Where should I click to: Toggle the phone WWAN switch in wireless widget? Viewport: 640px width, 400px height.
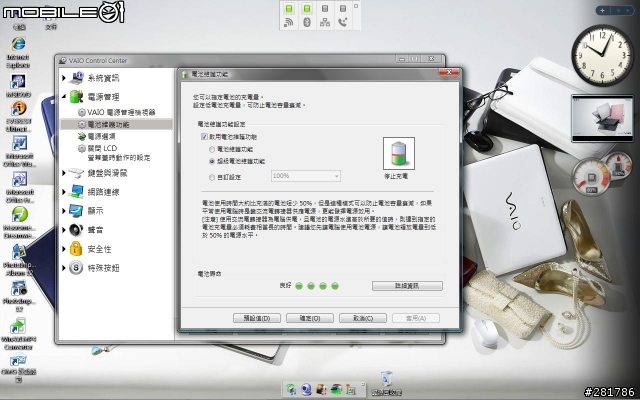pos(343,9)
